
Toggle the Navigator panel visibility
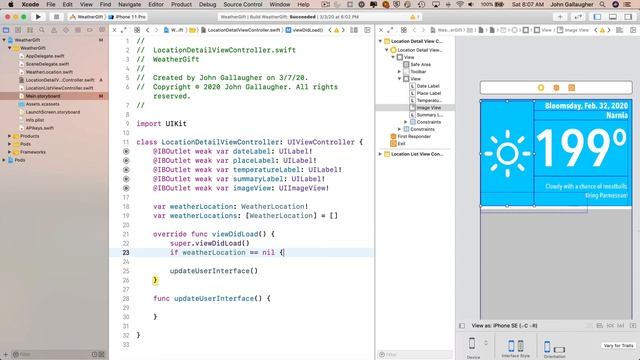[x=597, y=17]
